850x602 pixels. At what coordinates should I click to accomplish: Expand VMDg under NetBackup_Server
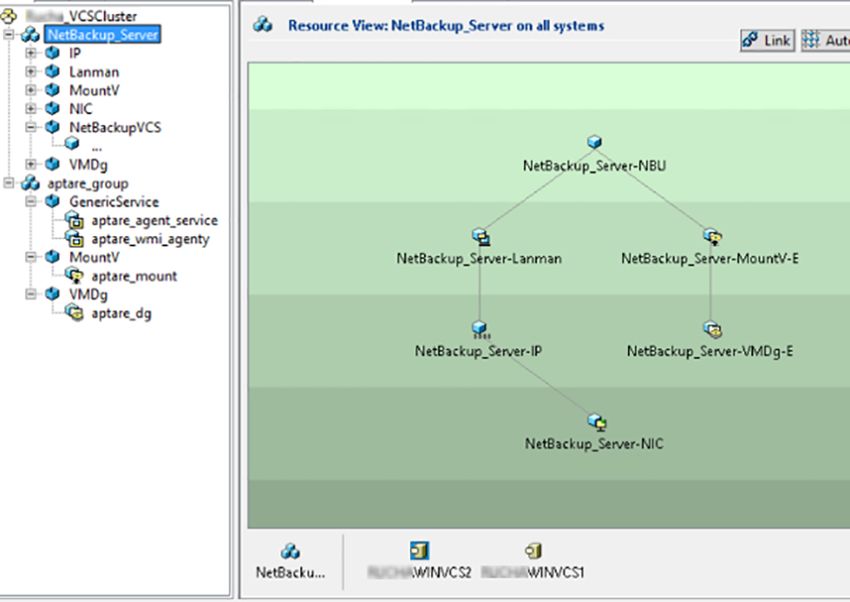(x=31, y=164)
